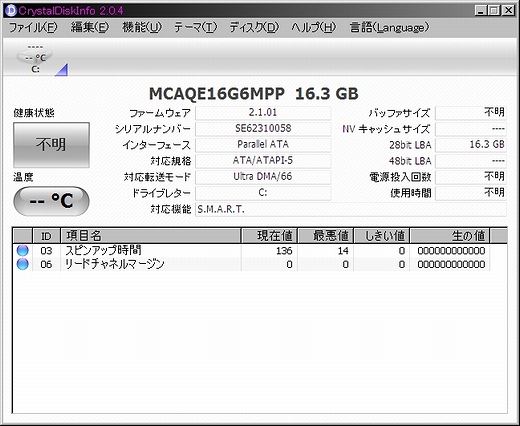Click the 現在値 column header
Screen dimensions: 520x426
pyautogui.click(x=269, y=236)
